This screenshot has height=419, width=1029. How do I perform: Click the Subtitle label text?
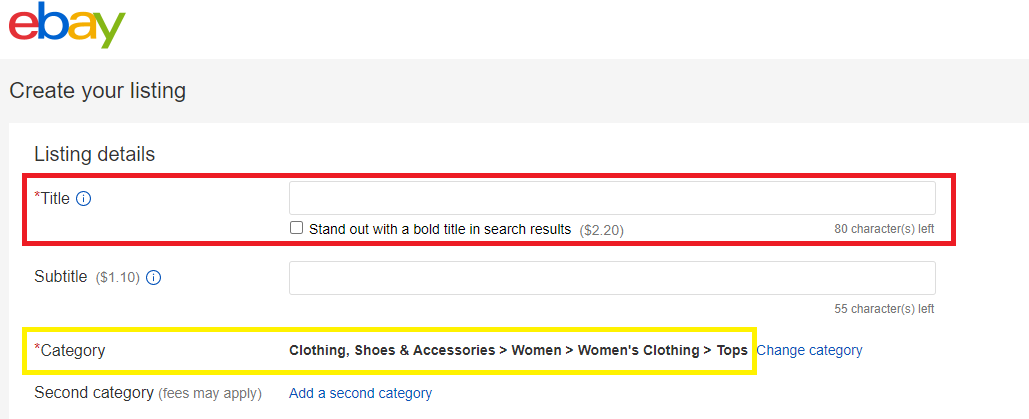[x=61, y=277]
